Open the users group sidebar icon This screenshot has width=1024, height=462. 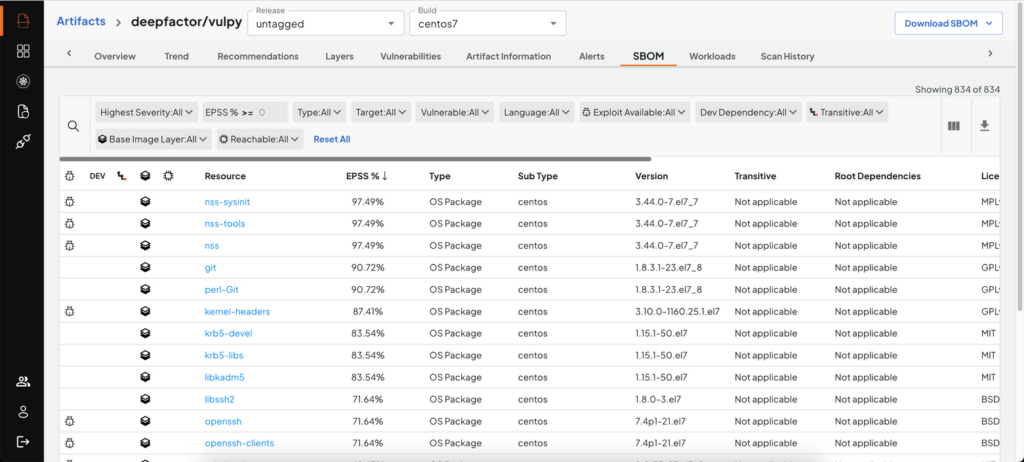click(x=23, y=382)
